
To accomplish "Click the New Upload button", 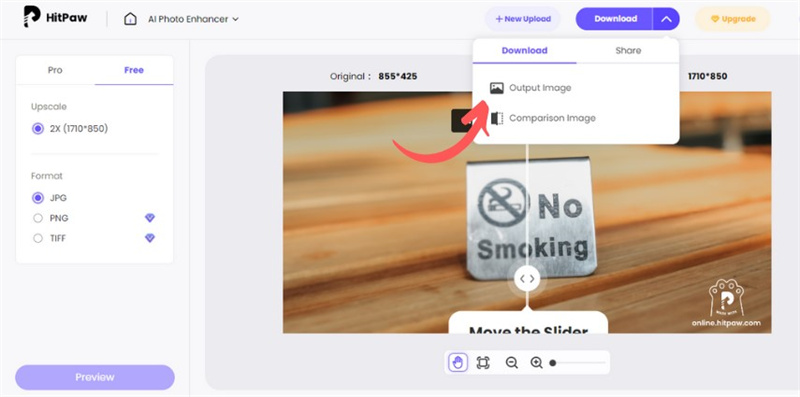I will (523, 19).
